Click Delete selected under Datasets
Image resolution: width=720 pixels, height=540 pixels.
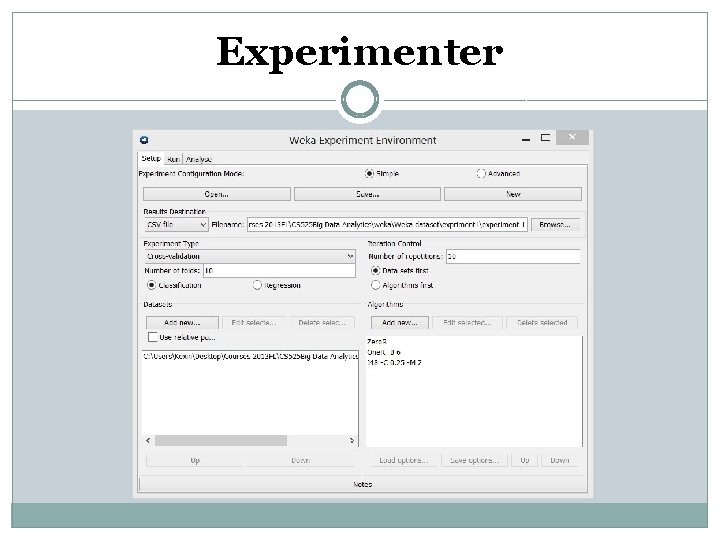322,323
